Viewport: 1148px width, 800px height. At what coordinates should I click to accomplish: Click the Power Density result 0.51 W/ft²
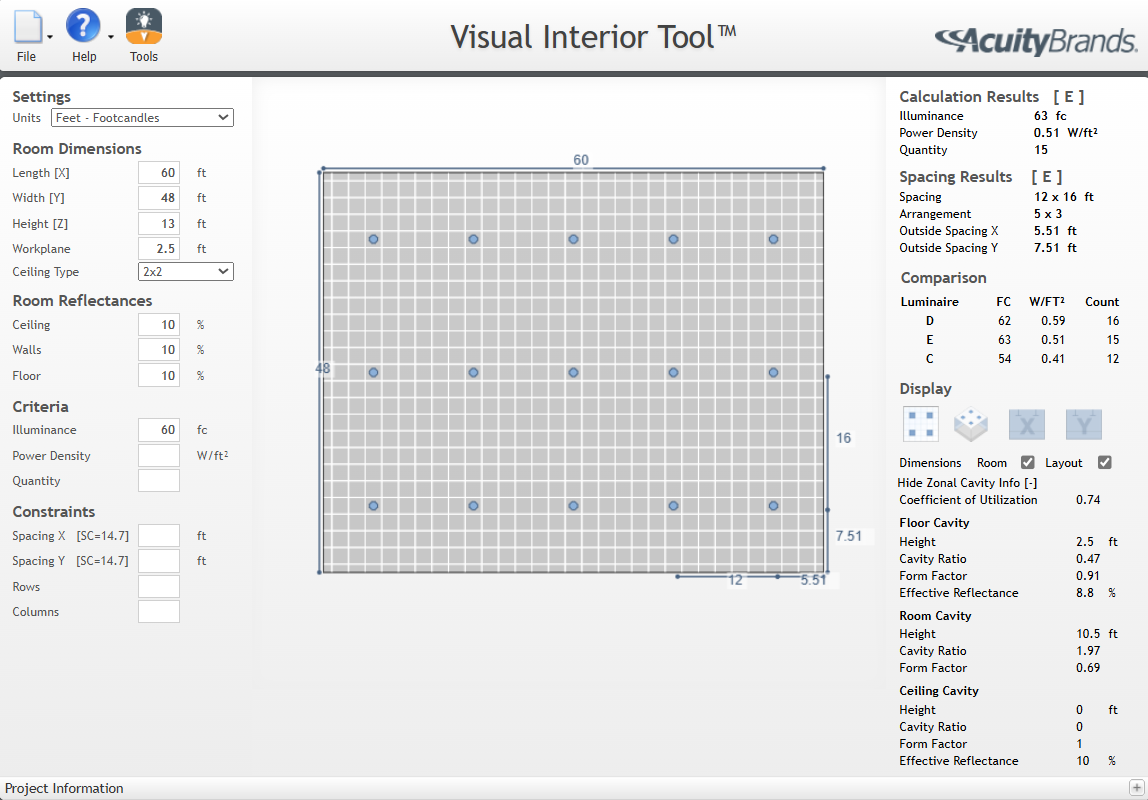1065,132
